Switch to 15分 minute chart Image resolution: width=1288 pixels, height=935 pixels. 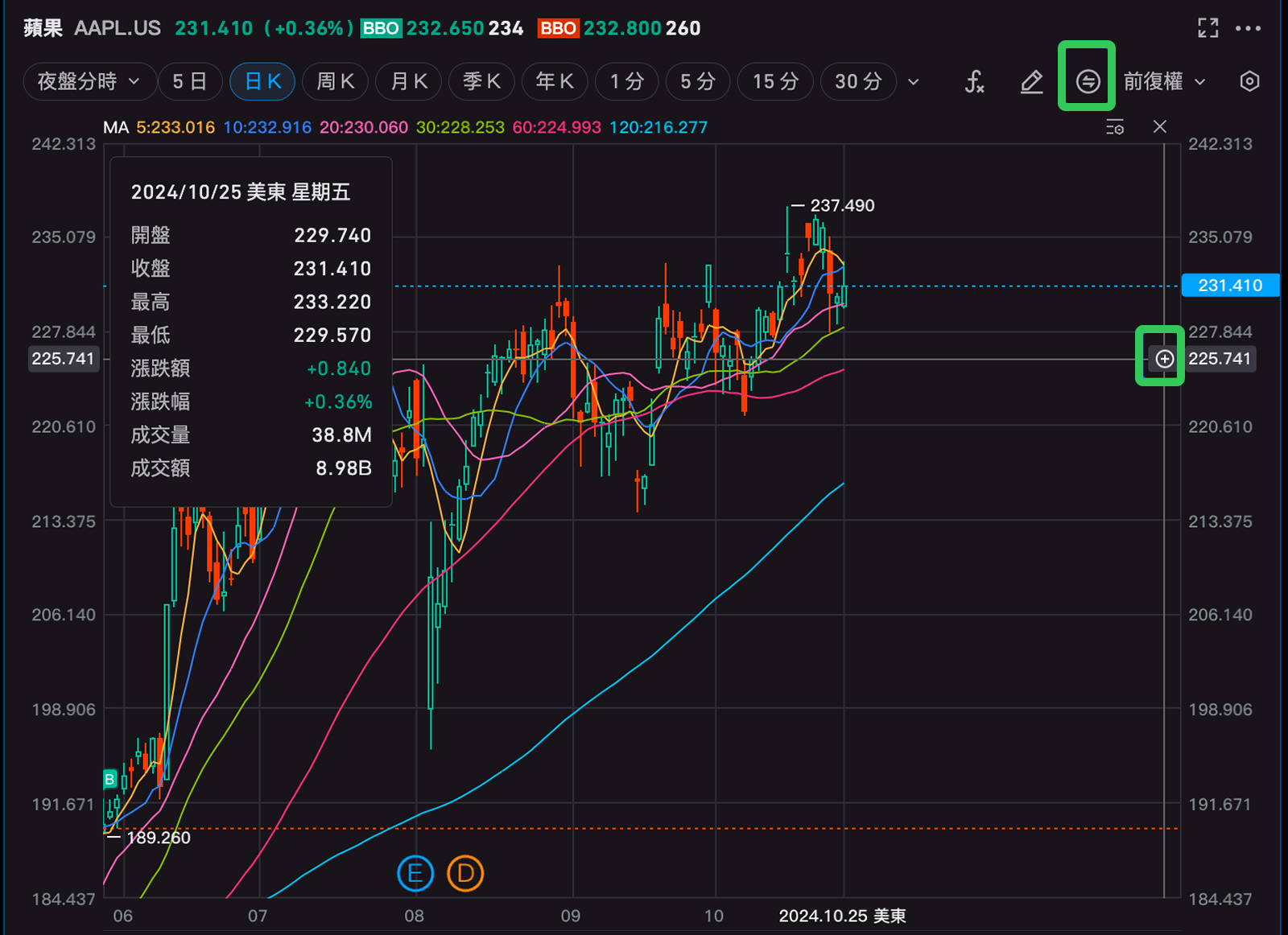[774, 82]
